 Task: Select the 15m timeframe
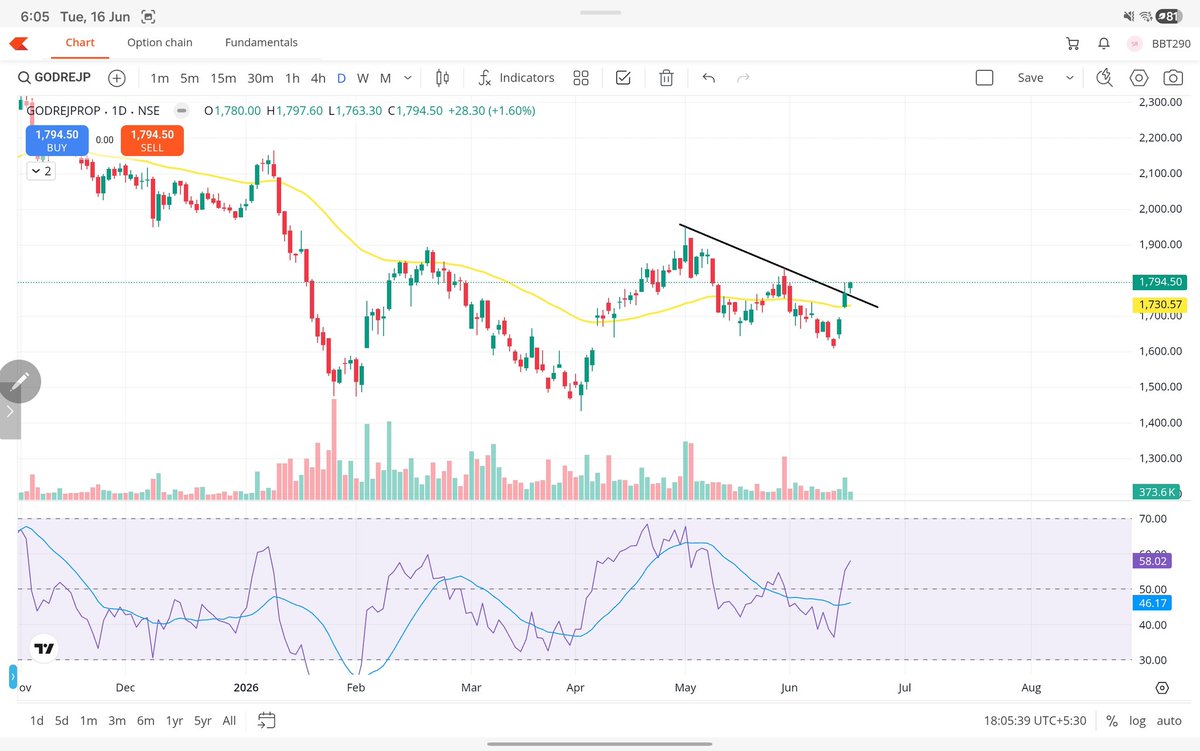point(223,78)
